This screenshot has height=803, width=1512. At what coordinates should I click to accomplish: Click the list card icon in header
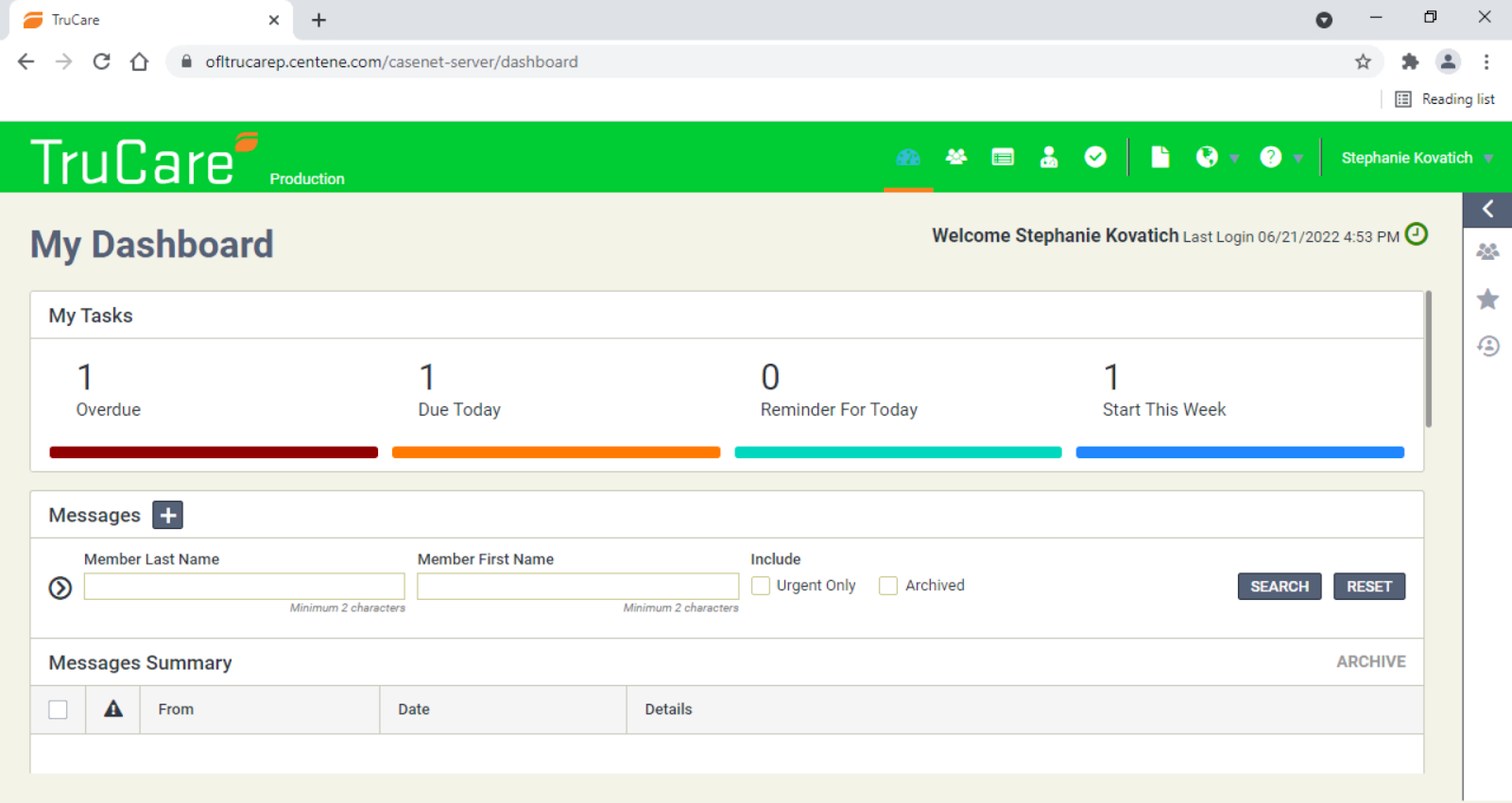(1003, 157)
